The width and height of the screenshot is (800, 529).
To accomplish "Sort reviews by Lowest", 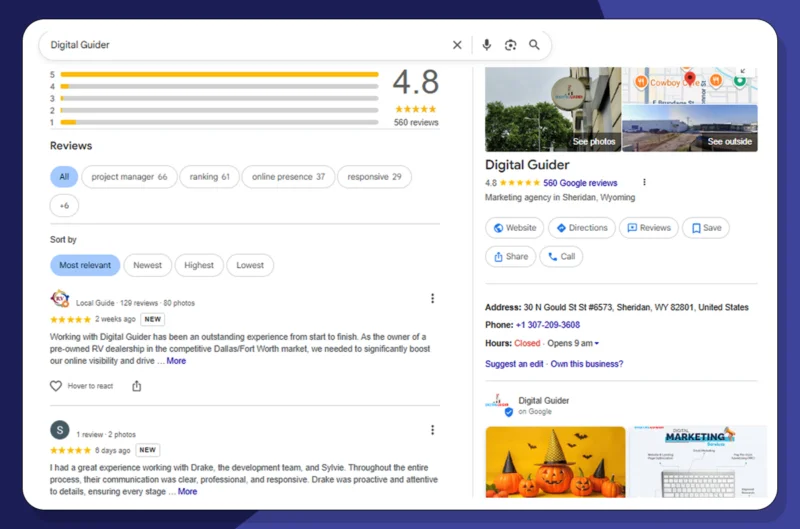I will click(250, 265).
